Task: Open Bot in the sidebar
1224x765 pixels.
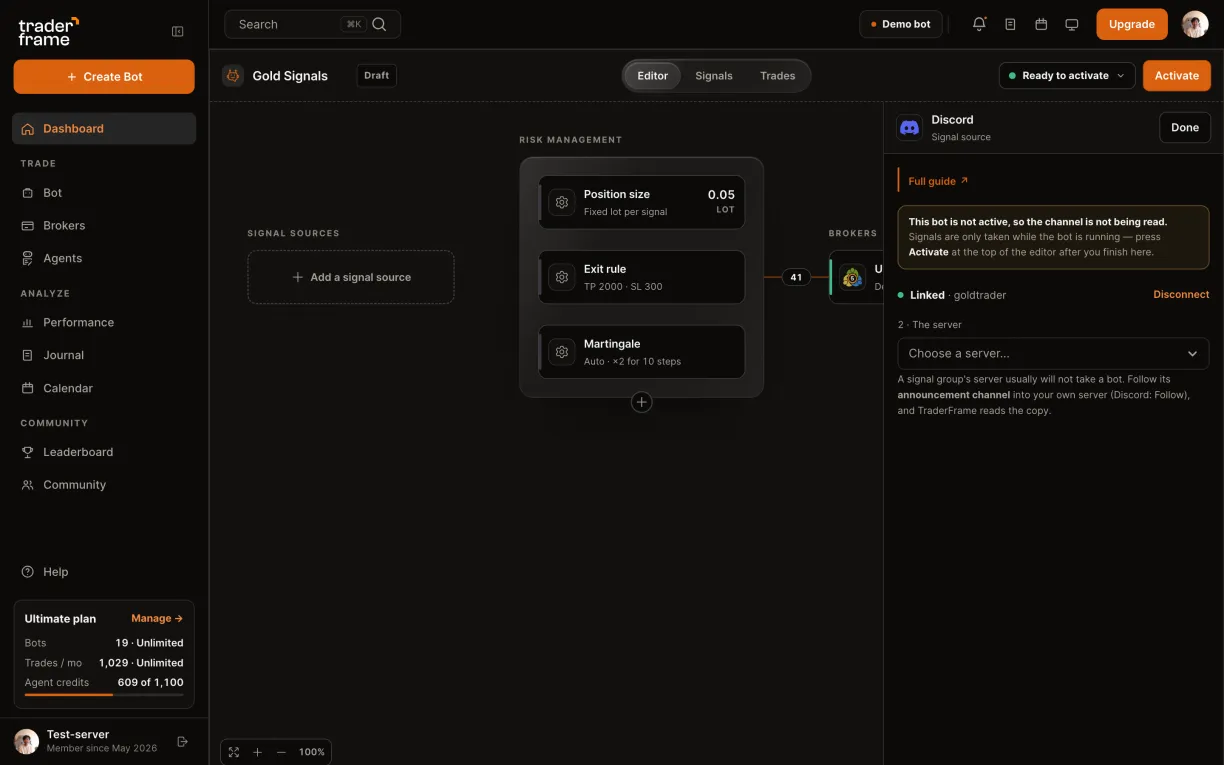Action: (x=104, y=193)
